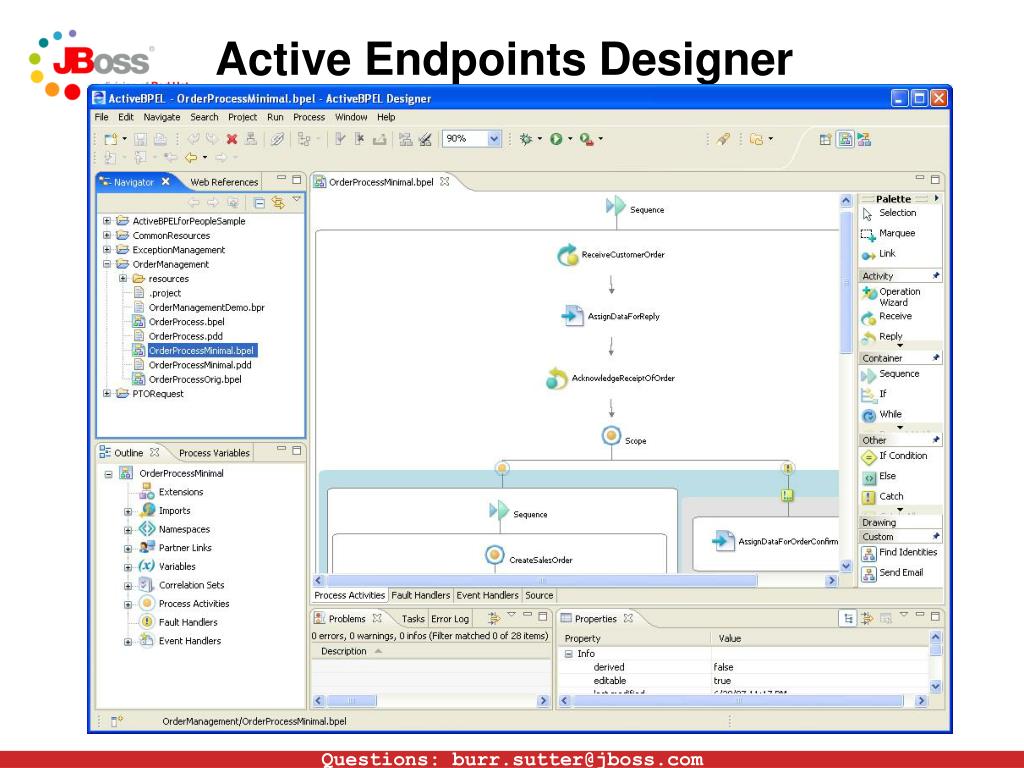Viewport: 1024px width, 768px height.
Task: Switch to the Web References tab
Action: pyautogui.click(x=224, y=182)
